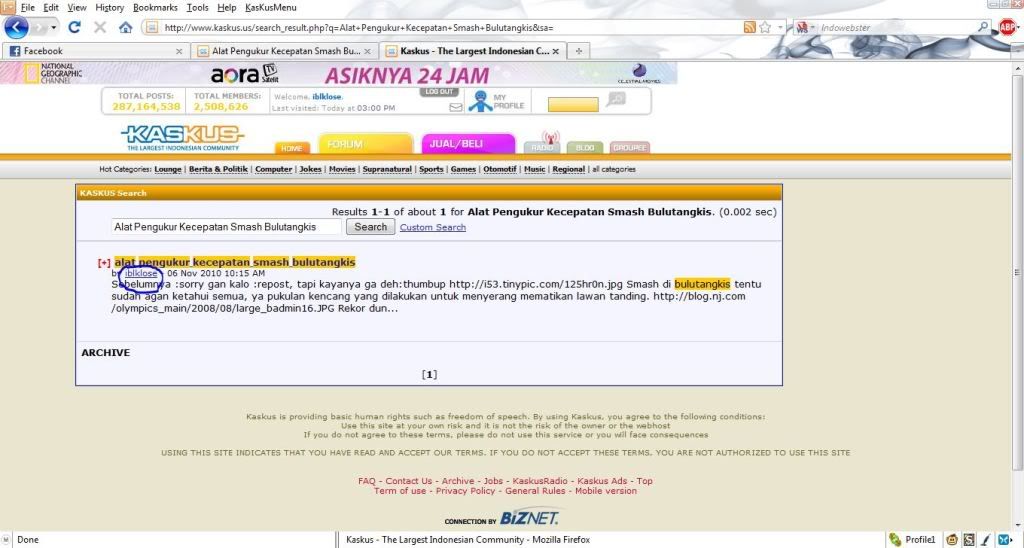Open MY PROFILE avatar icon
This screenshot has width=1024, height=548.
click(481, 101)
